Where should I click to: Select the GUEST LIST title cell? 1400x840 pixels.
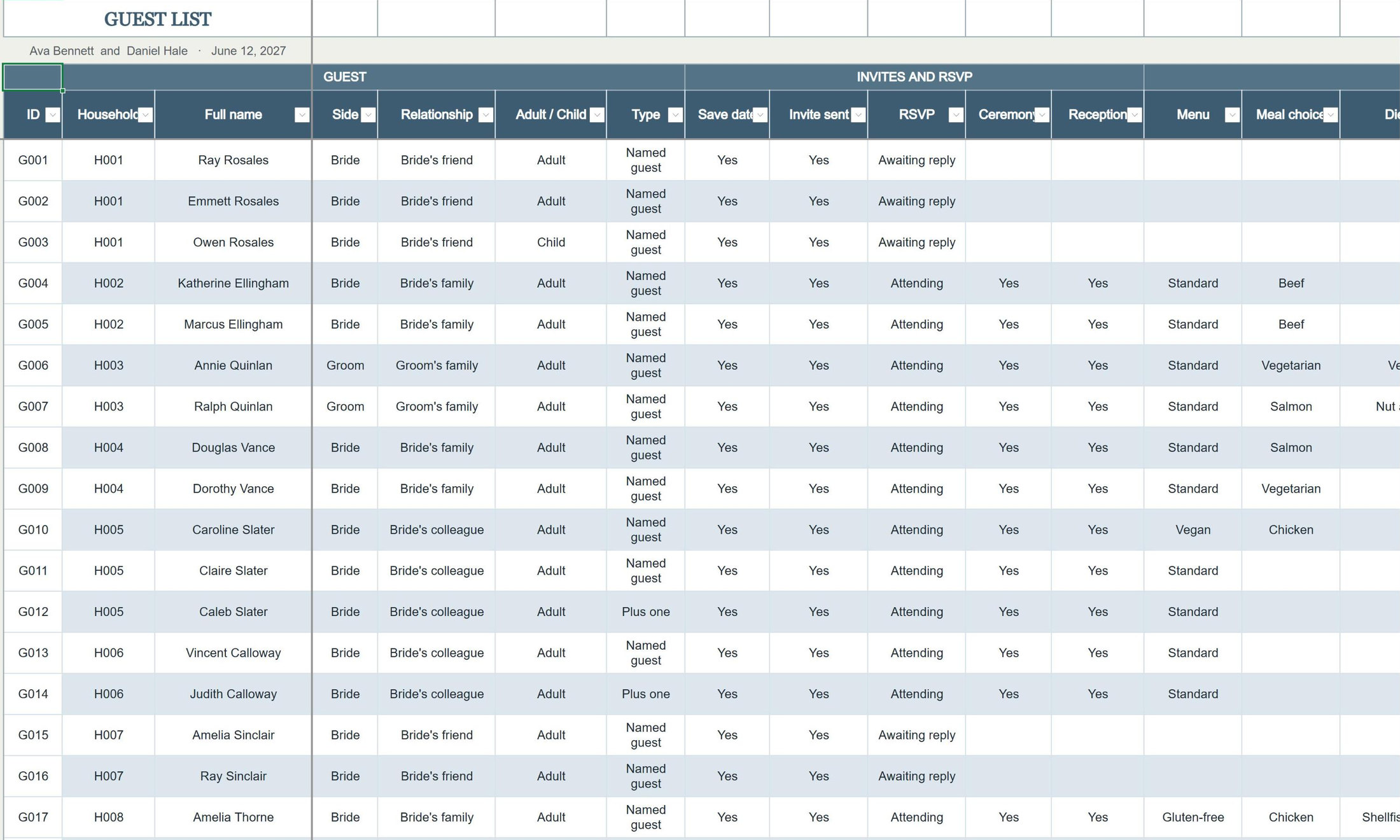click(158, 19)
